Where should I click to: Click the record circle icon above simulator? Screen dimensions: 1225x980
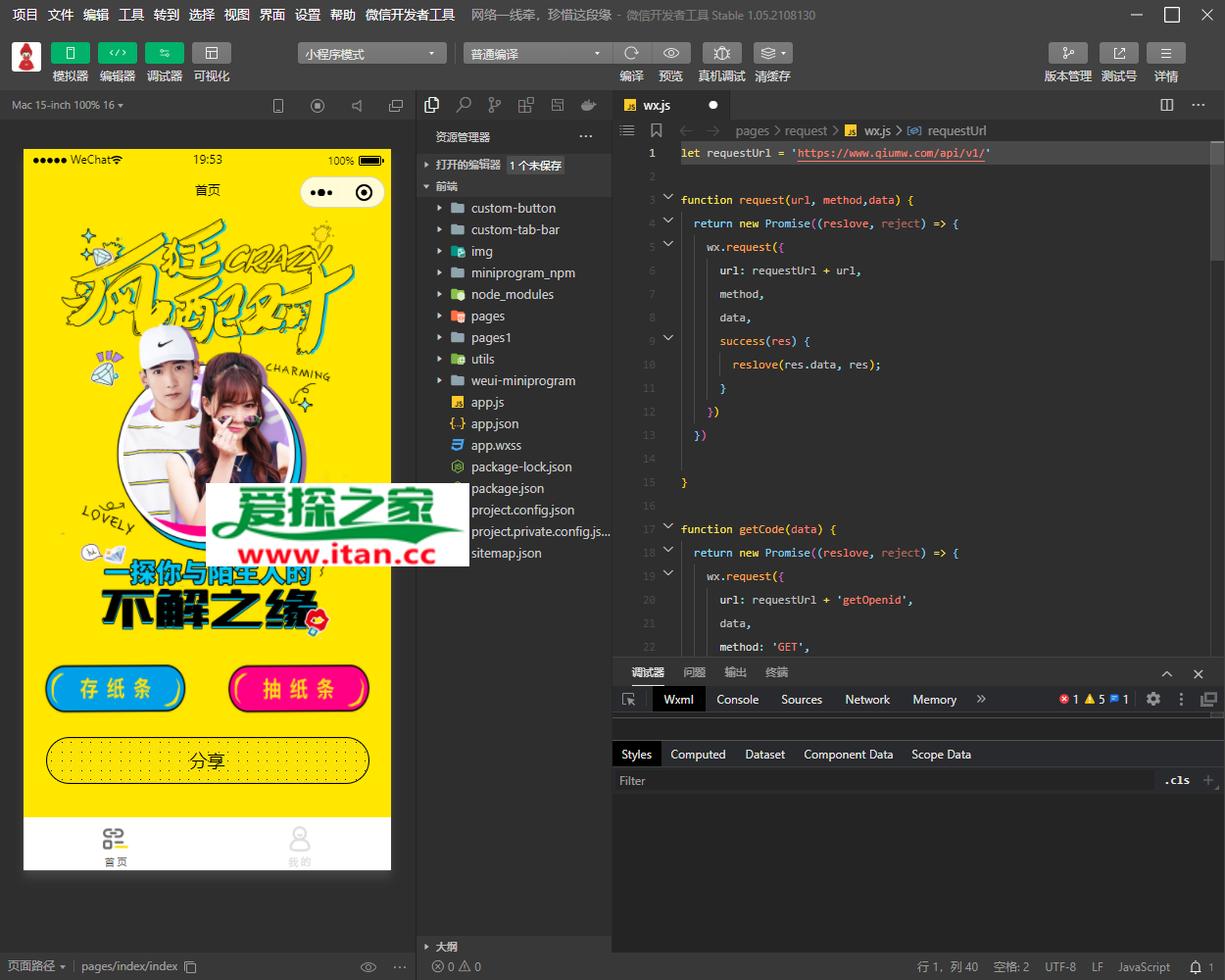(318, 106)
